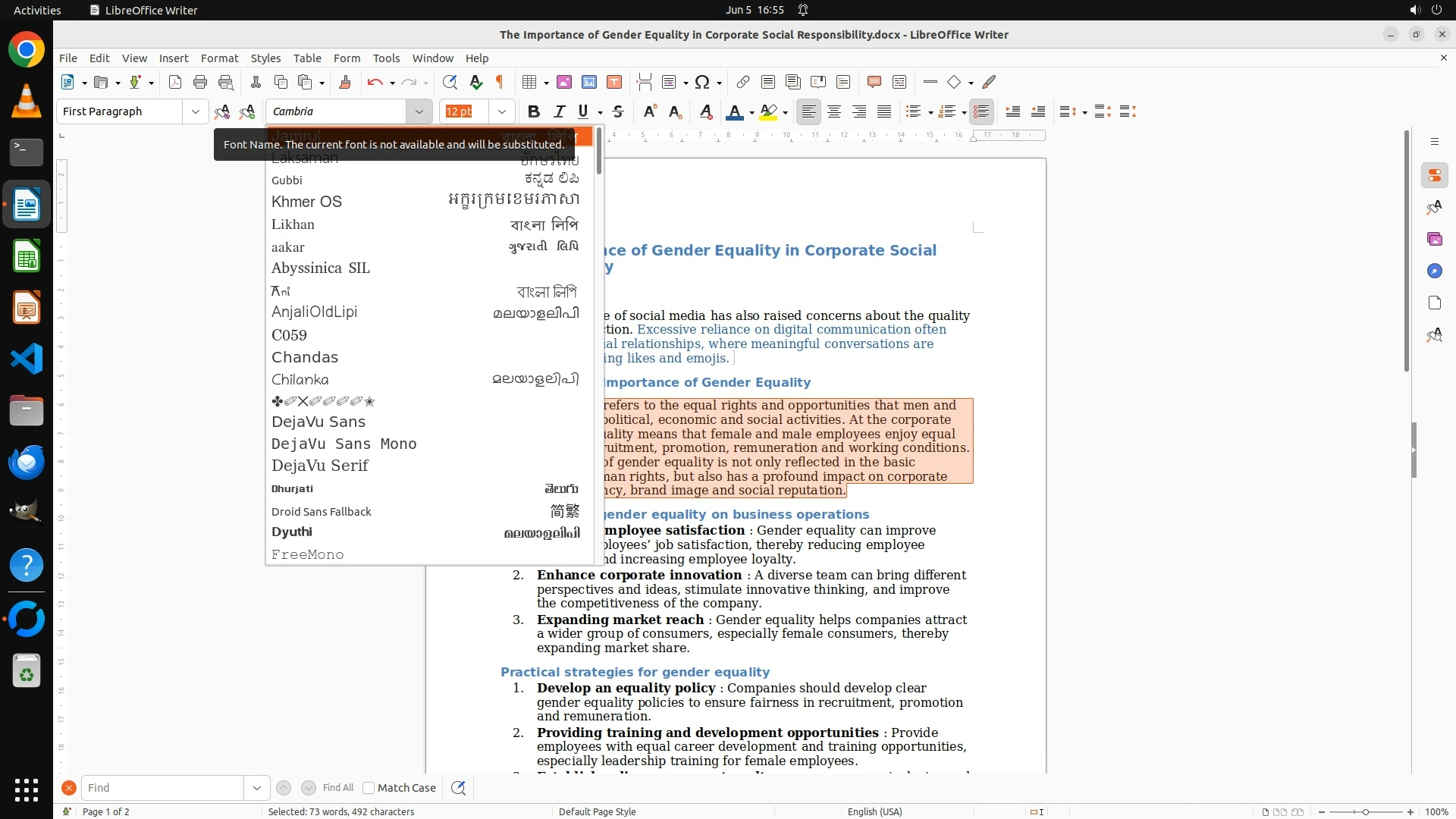Insert special character omega icon
The image size is (1456, 819).
click(x=702, y=82)
